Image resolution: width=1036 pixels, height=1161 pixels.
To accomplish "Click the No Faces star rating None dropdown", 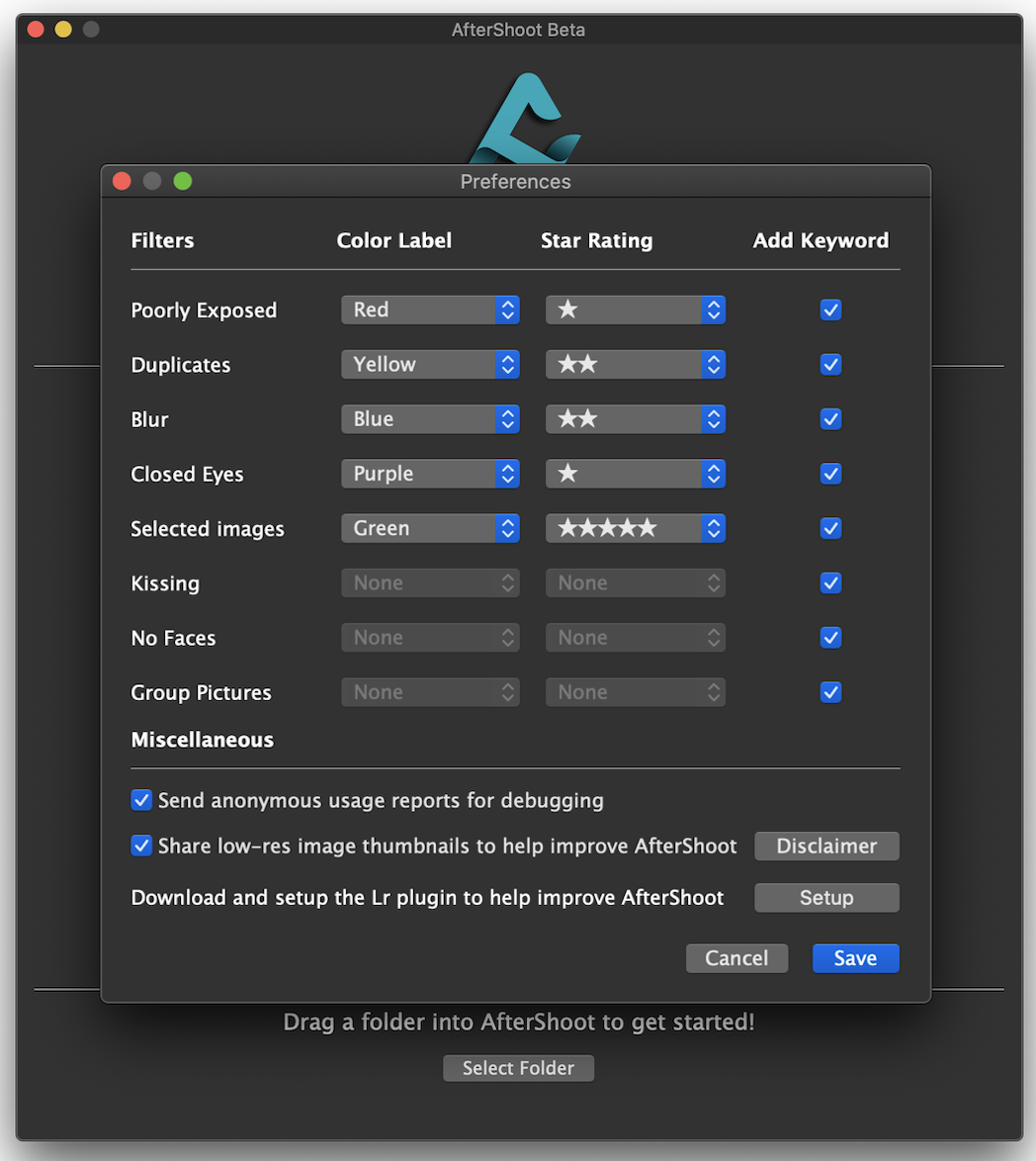I will 635,638.
